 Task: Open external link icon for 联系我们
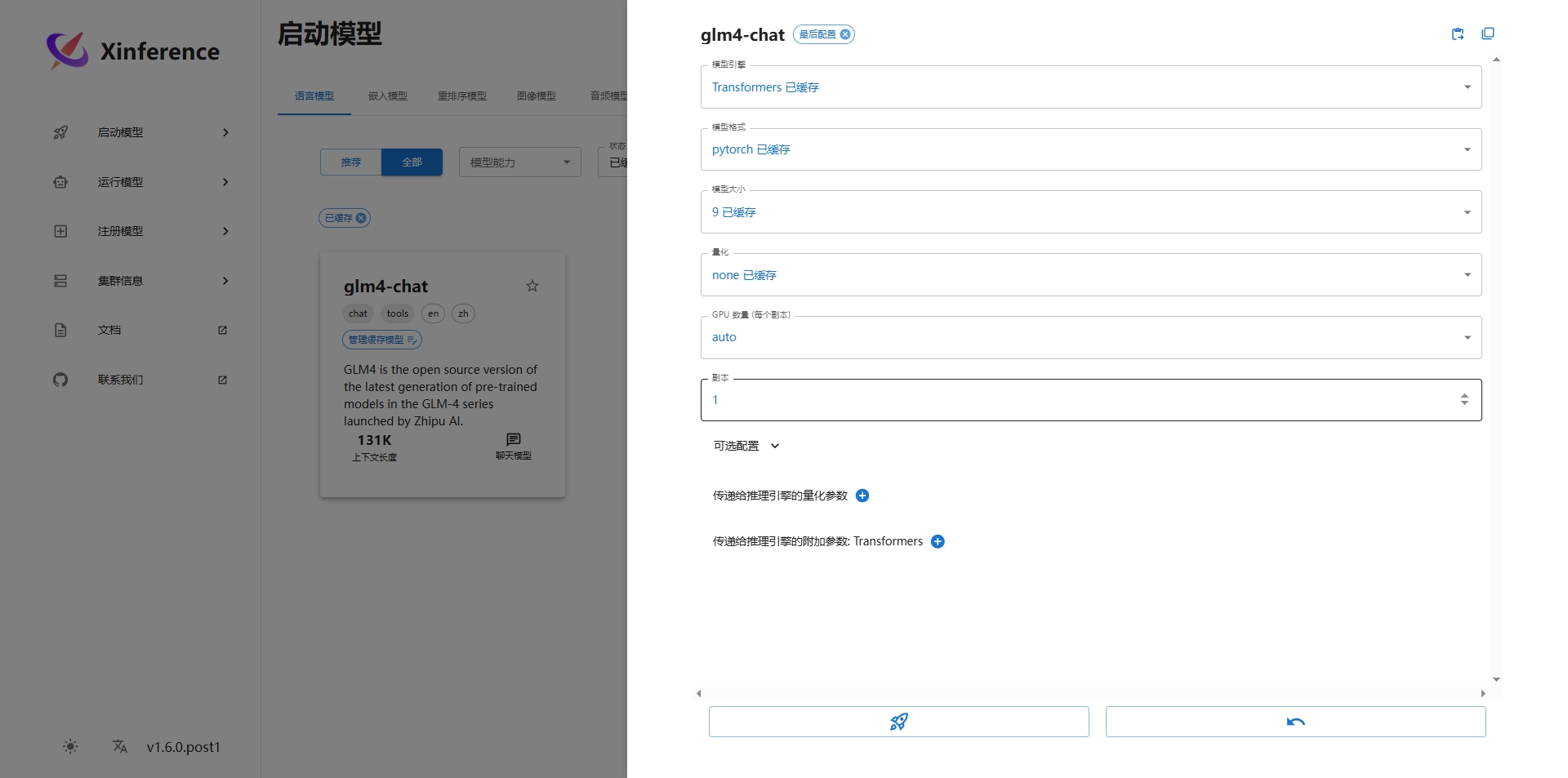[222, 380]
